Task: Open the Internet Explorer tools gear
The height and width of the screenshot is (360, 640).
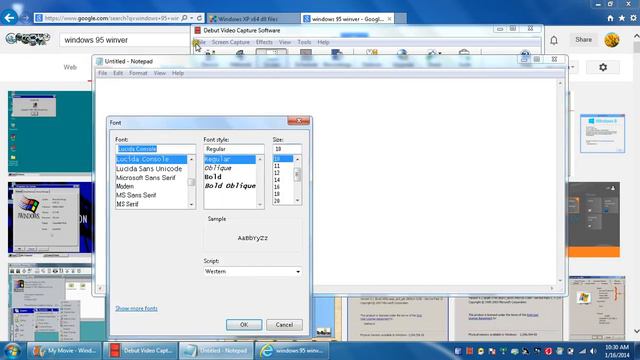Action: point(633,18)
